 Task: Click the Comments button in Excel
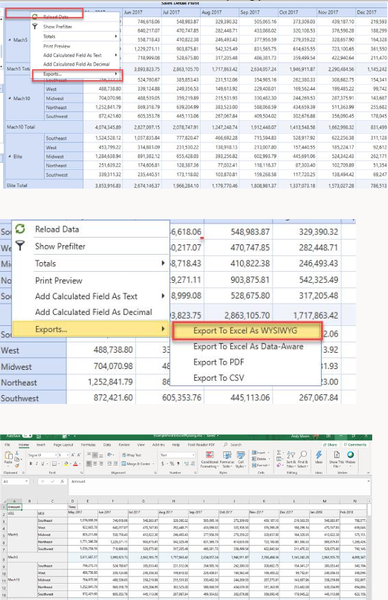click(x=355, y=445)
